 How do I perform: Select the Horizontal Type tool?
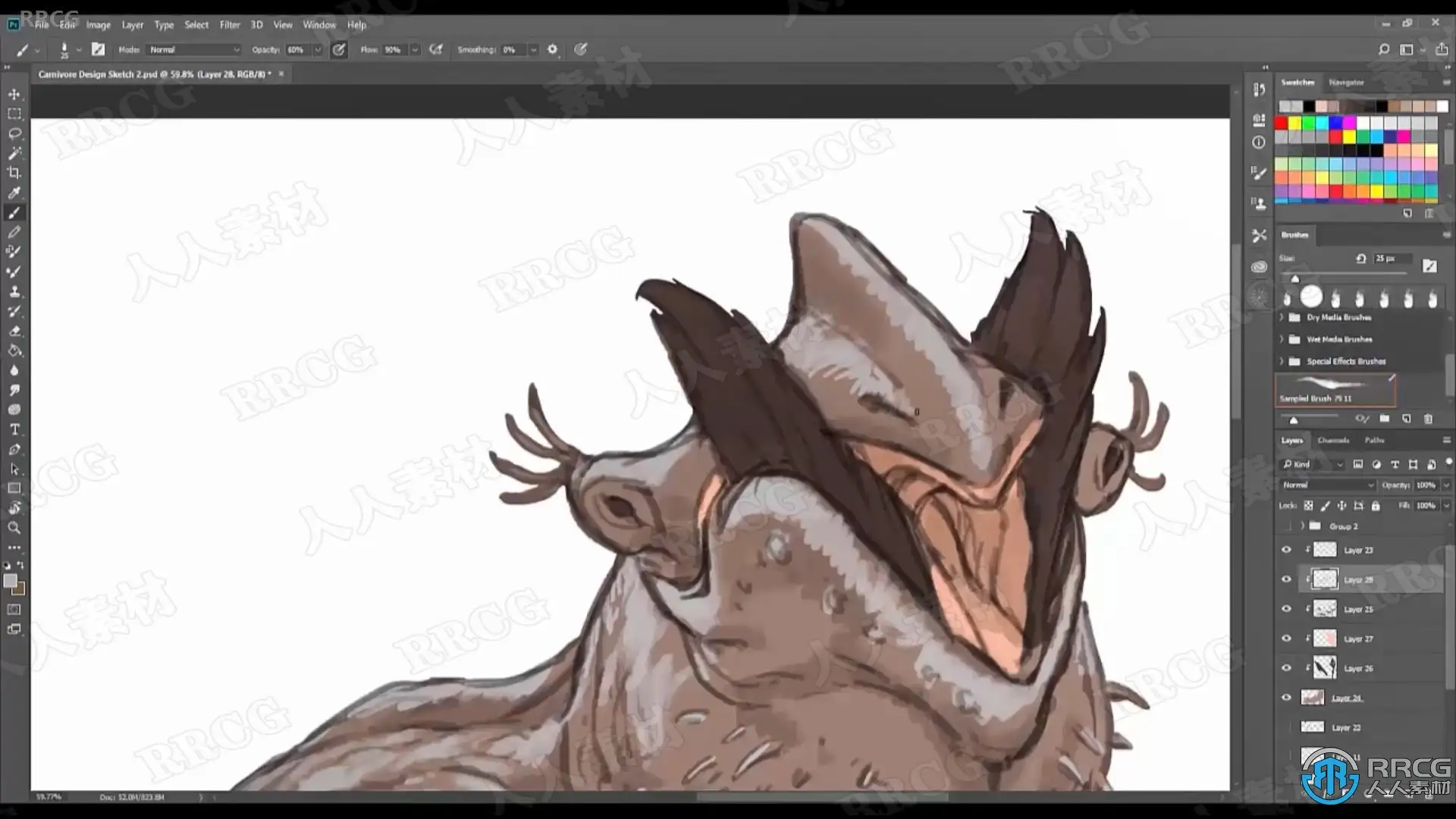tap(14, 429)
